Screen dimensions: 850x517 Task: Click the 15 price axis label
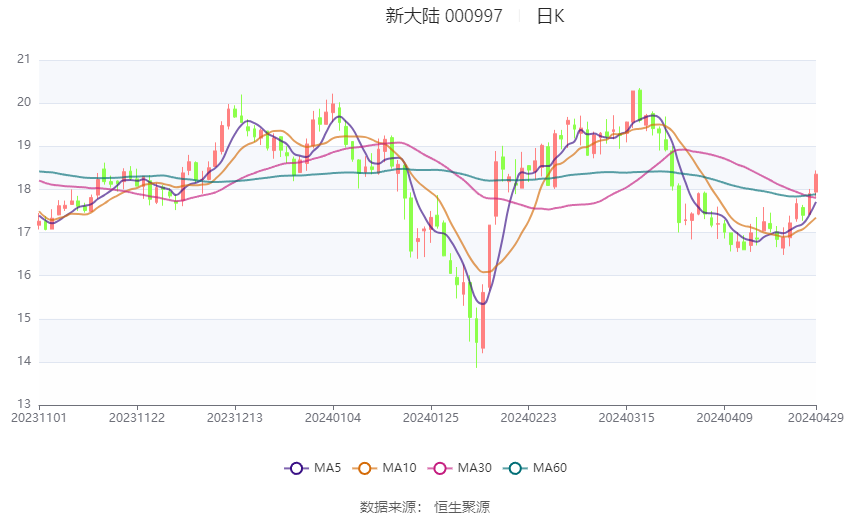point(24,319)
